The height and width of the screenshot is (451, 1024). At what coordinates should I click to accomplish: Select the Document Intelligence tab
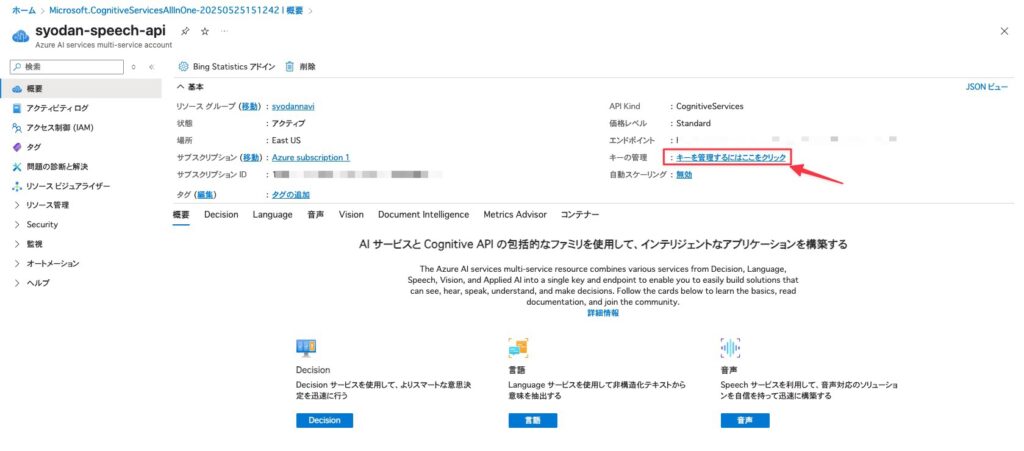click(423, 214)
